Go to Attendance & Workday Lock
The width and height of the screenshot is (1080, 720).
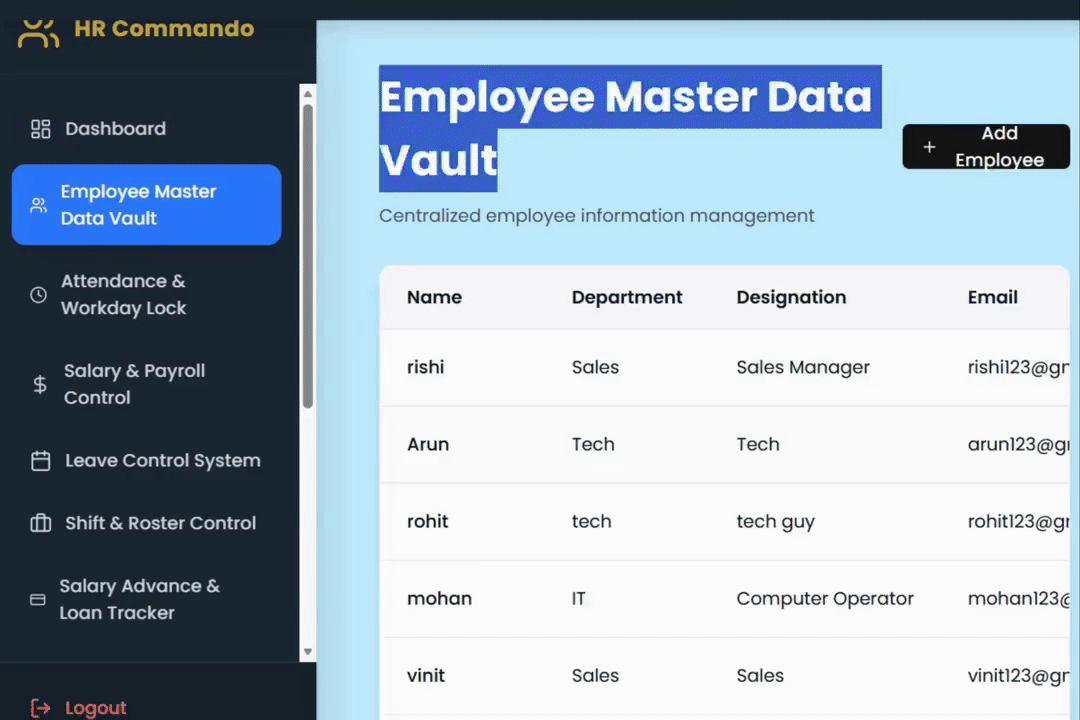[123, 295]
